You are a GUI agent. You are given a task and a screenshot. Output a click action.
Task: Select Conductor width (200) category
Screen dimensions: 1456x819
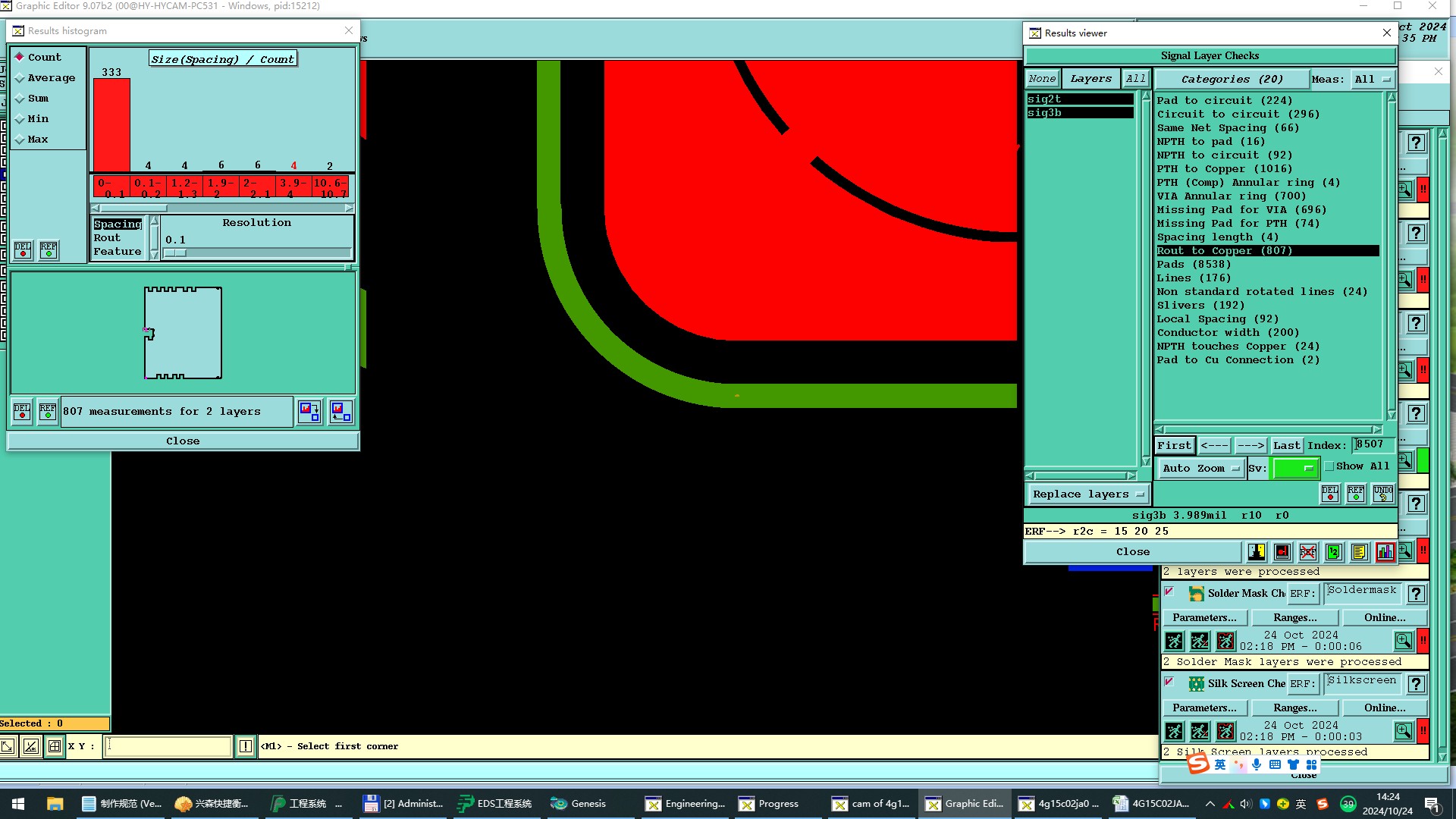click(x=1228, y=333)
